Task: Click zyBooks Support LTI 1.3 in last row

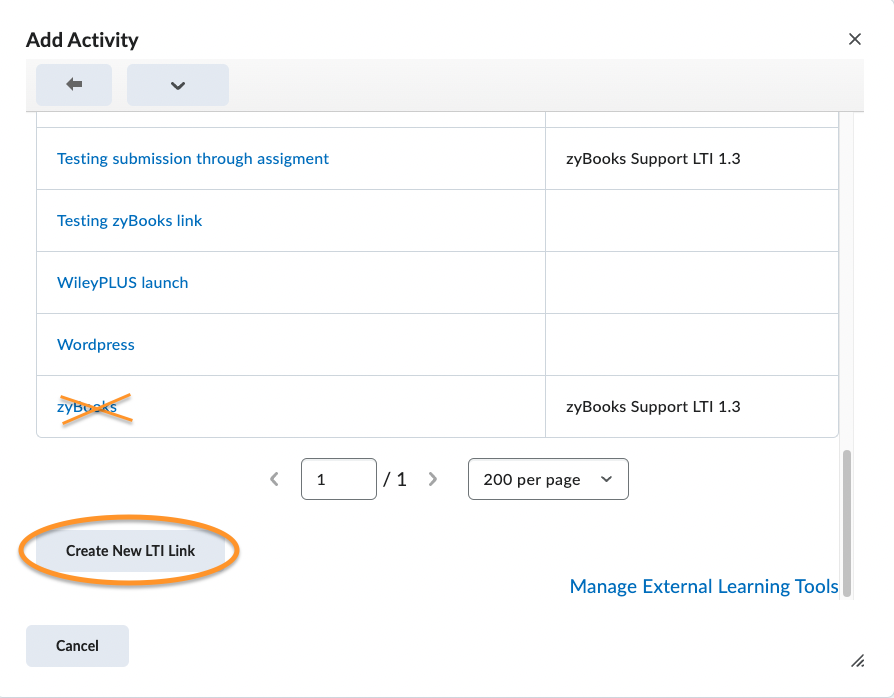Action: coord(653,407)
